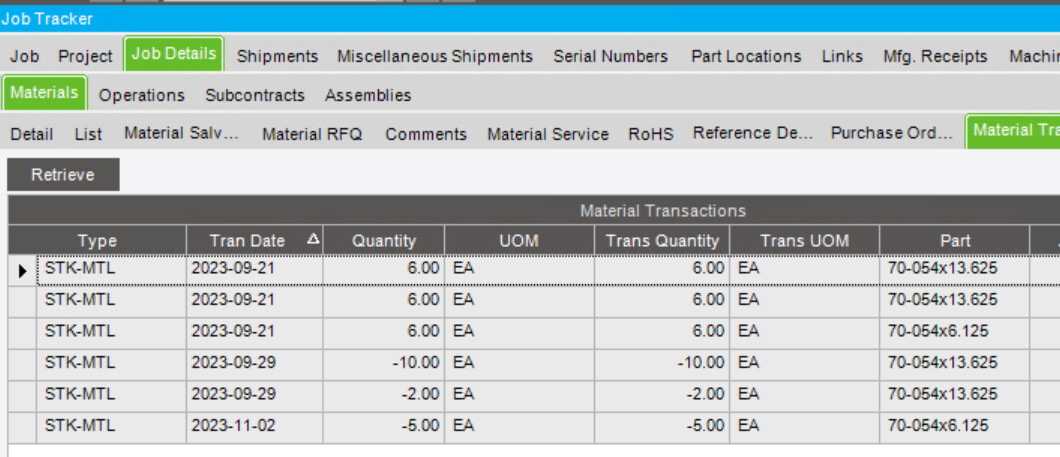Viewport: 1060px width, 457px height.
Task: Select row header of the last transaction
Action: tap(22, 426)
